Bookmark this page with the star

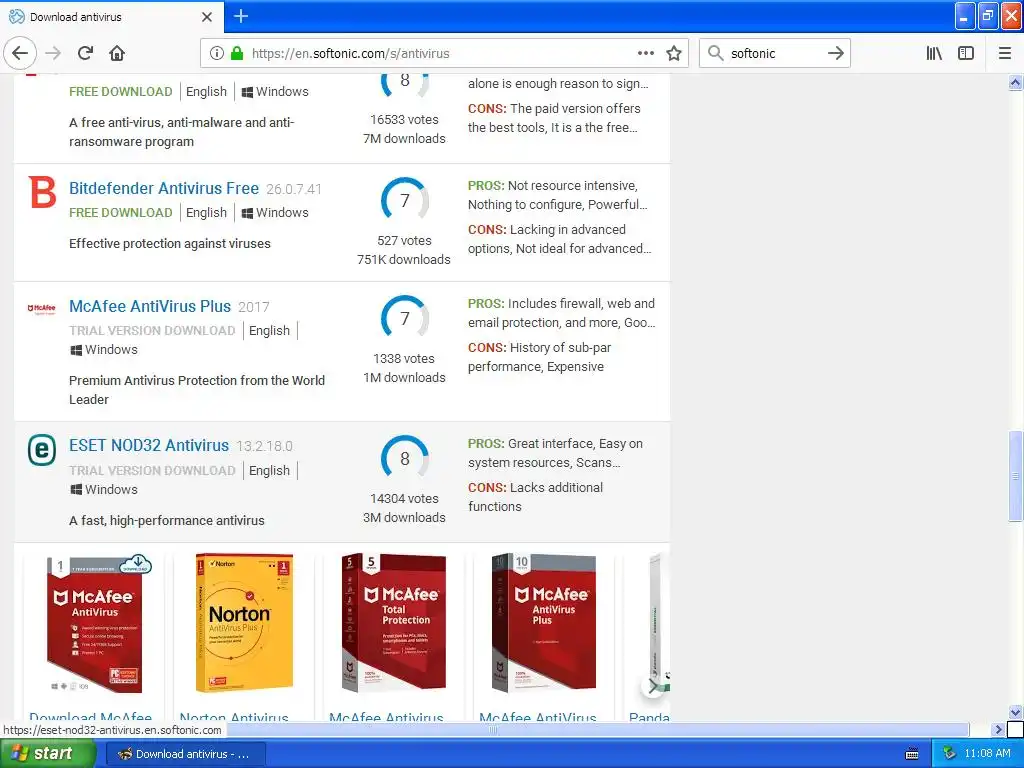[674, 54]
